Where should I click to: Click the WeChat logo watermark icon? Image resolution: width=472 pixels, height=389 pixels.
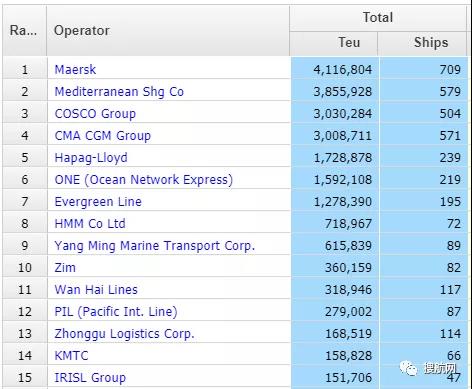409,368
